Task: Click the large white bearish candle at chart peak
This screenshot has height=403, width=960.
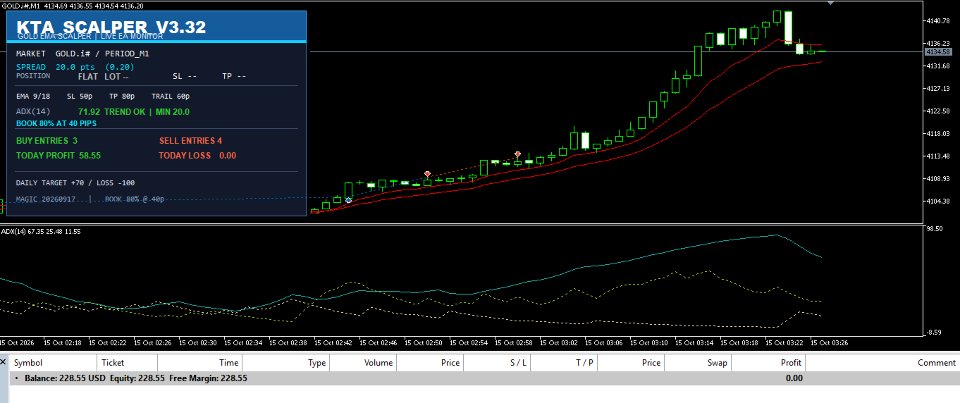Action: (788, 26)
